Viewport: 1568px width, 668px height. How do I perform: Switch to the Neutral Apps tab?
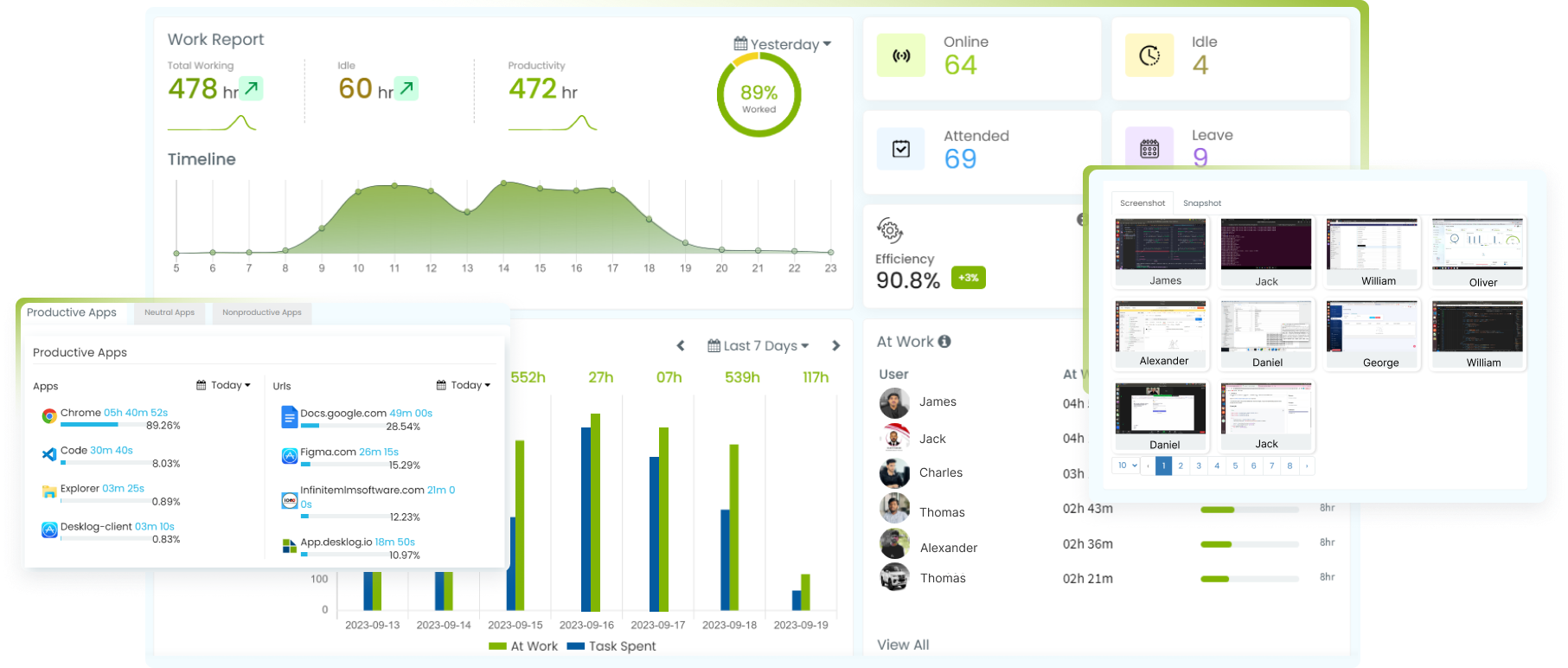pyautogui.click(x=170, y=312)
